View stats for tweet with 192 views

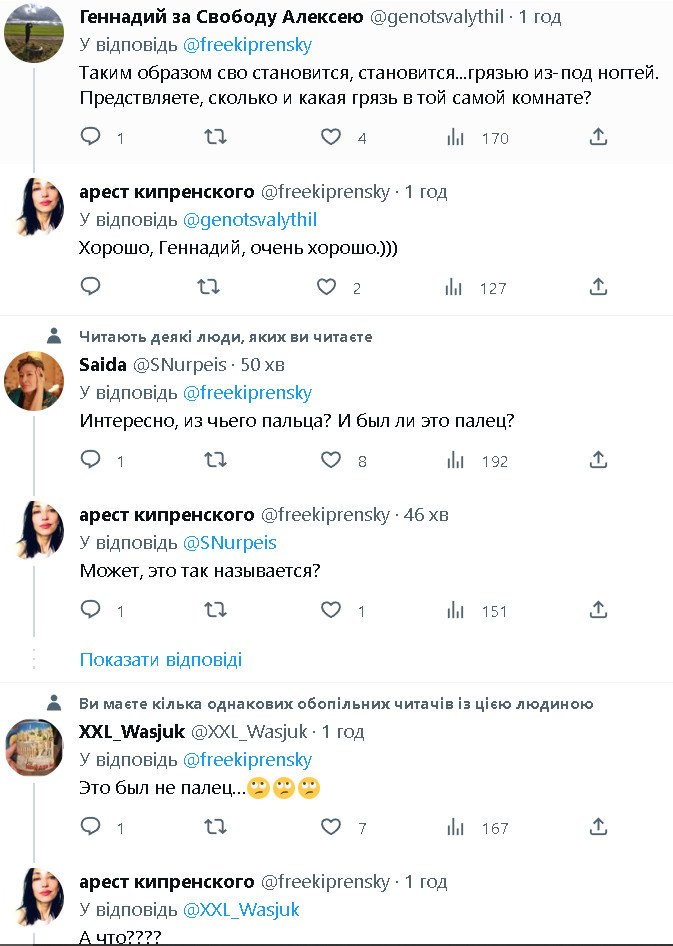455,460
